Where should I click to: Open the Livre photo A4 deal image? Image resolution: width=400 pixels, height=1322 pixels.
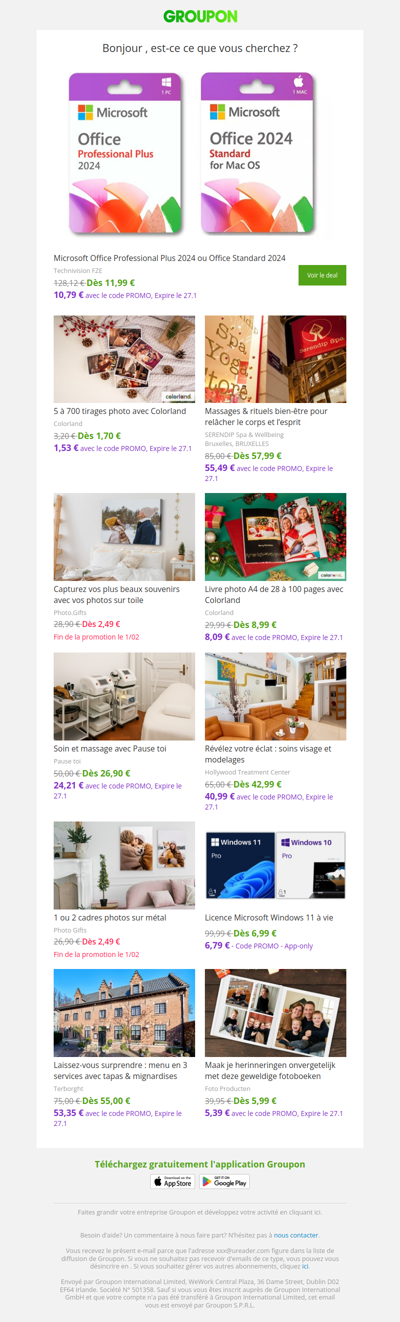[x=275, y=536]
